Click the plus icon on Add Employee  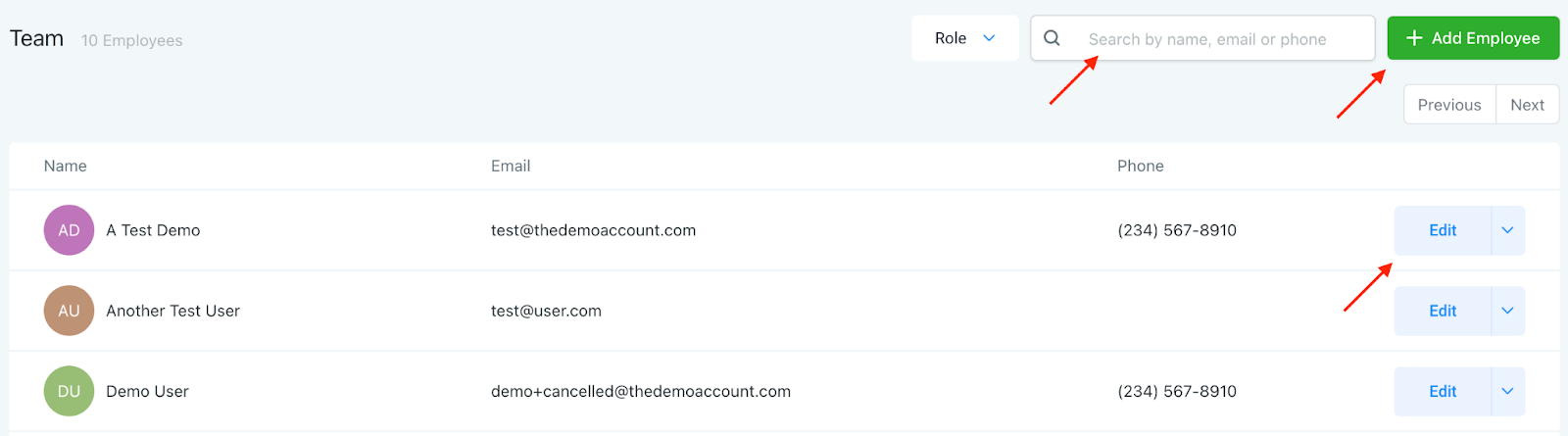click(x=1414, y=38)
